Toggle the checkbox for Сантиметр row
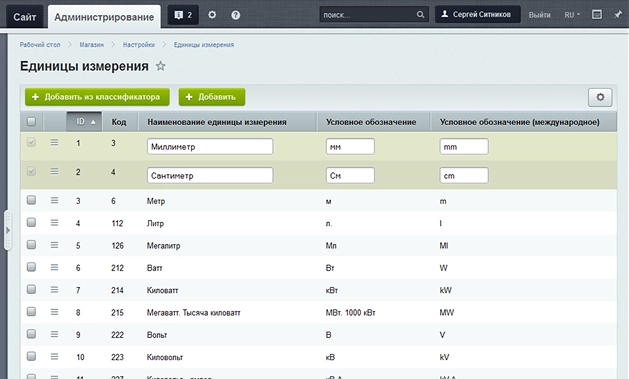This screenshot has width=629, height=379. [x=31, y=171]
